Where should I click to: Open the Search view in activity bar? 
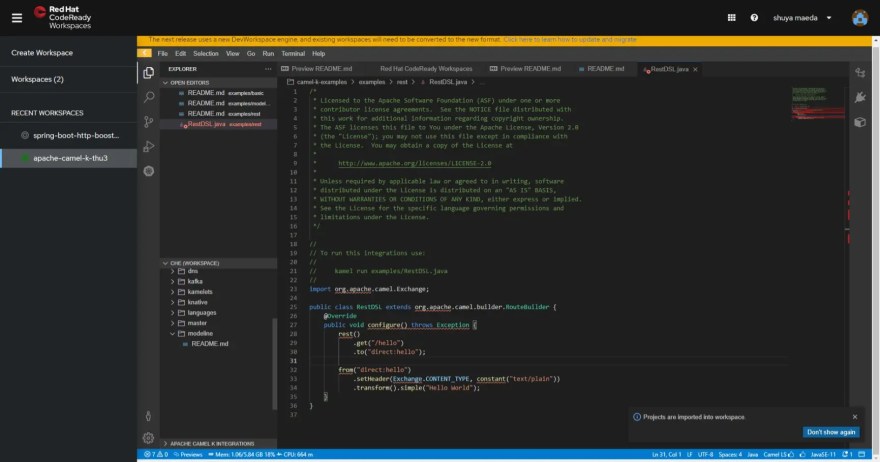149,97
